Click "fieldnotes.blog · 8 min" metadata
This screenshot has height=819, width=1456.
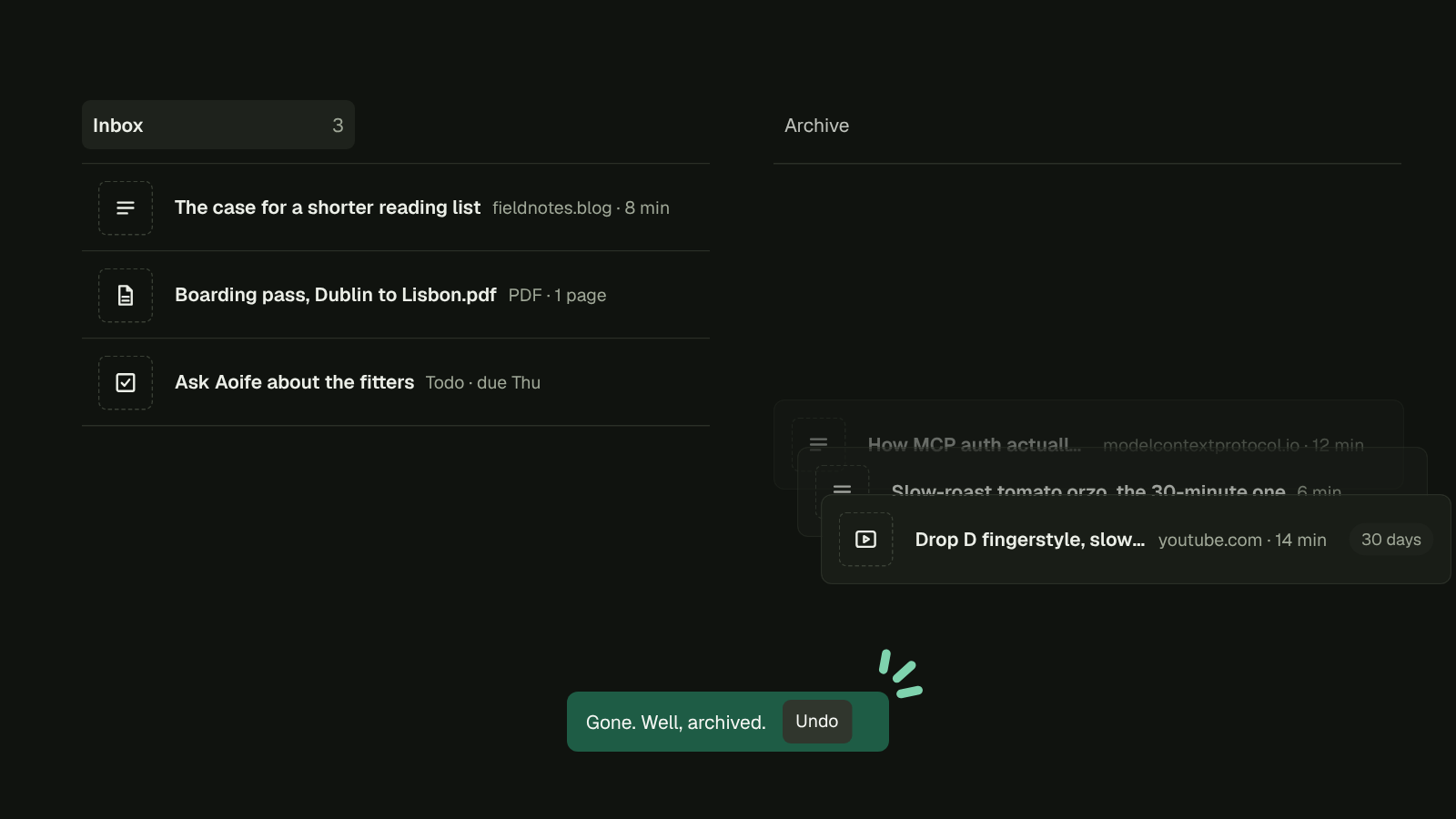(x=581, y=207)
